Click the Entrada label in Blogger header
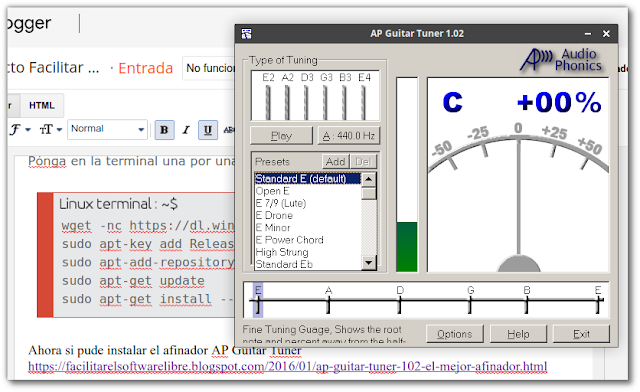The height and width of the screenshot is (392, 640). [146, 68]
